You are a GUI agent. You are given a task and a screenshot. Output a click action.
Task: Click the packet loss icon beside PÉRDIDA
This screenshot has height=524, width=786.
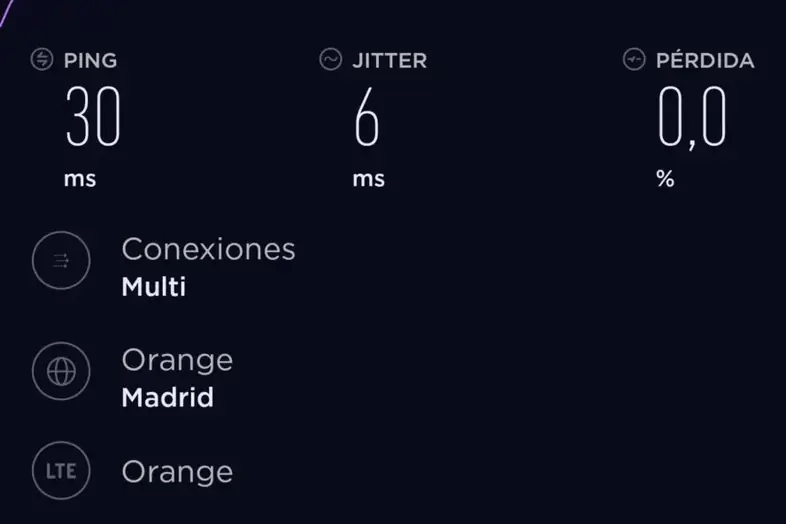[634, 59]
